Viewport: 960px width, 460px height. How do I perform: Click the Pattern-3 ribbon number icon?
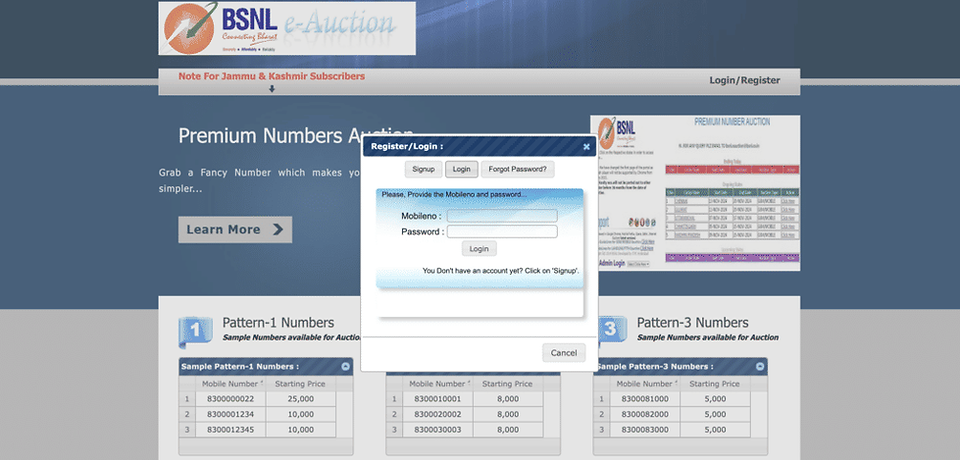610,330
